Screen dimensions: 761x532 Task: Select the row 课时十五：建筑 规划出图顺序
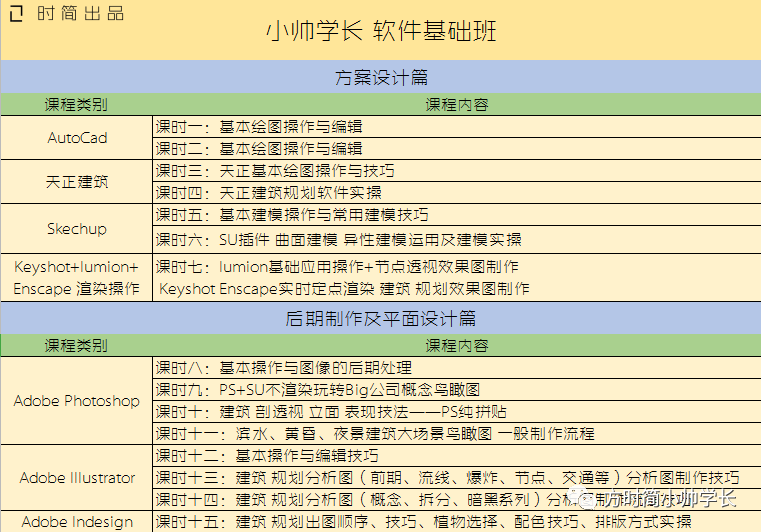click(x=457, y=521)
